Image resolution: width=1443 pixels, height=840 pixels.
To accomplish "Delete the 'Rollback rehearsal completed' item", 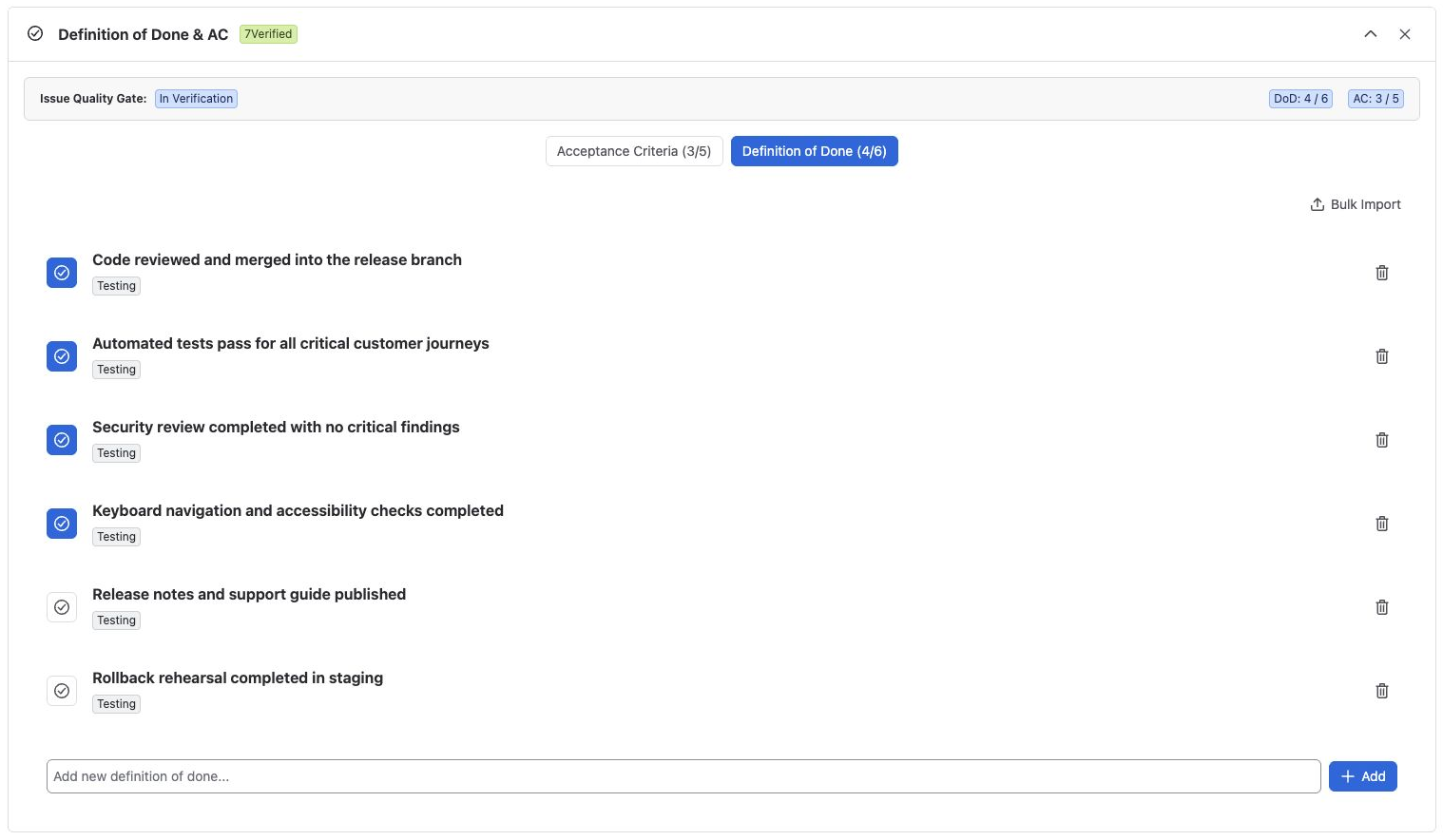I will 1382,691.
